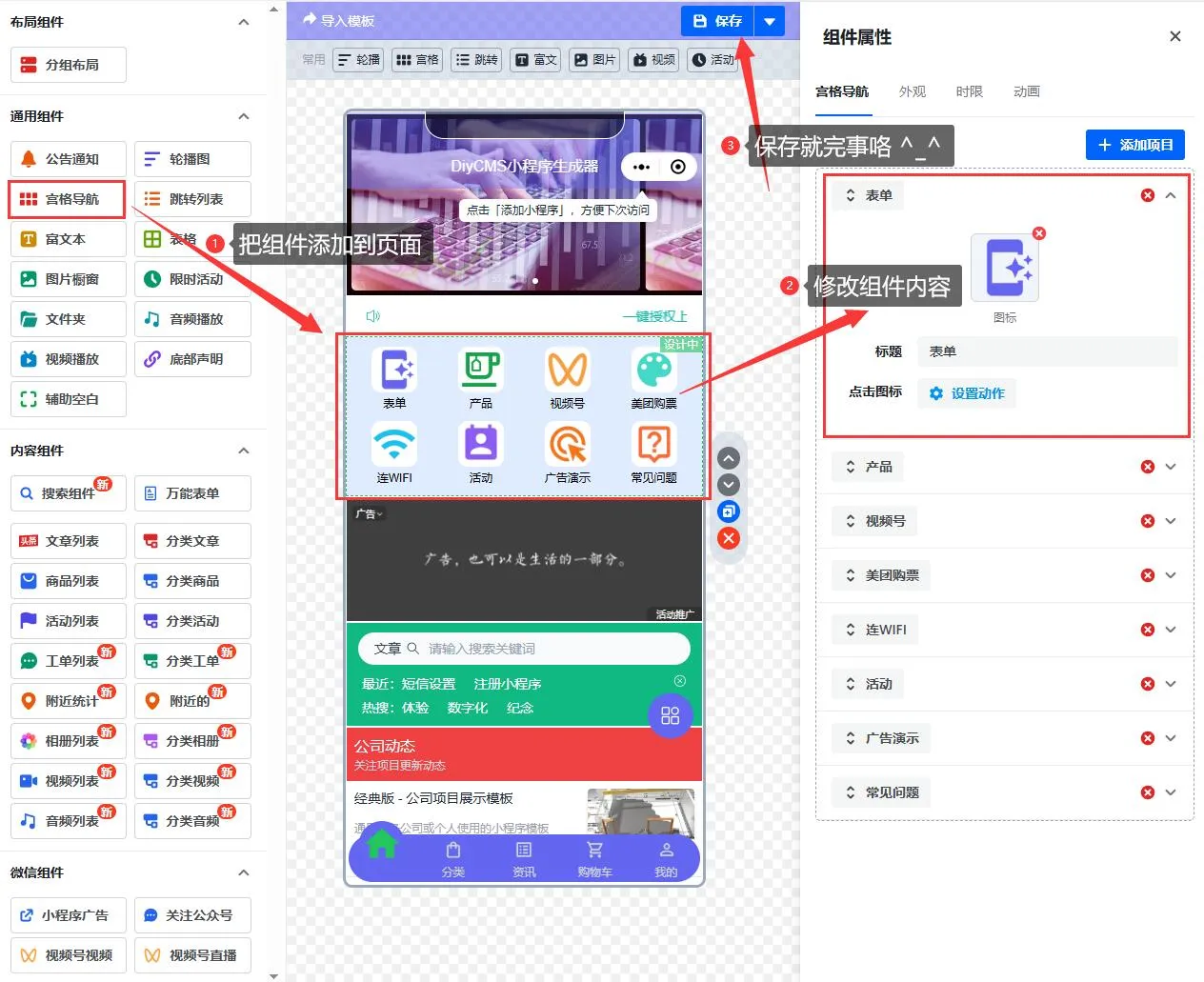This screenshot has height=982, width=1204.
Task: Switch to the 外观 tab
Action: [x=912, y=91]
